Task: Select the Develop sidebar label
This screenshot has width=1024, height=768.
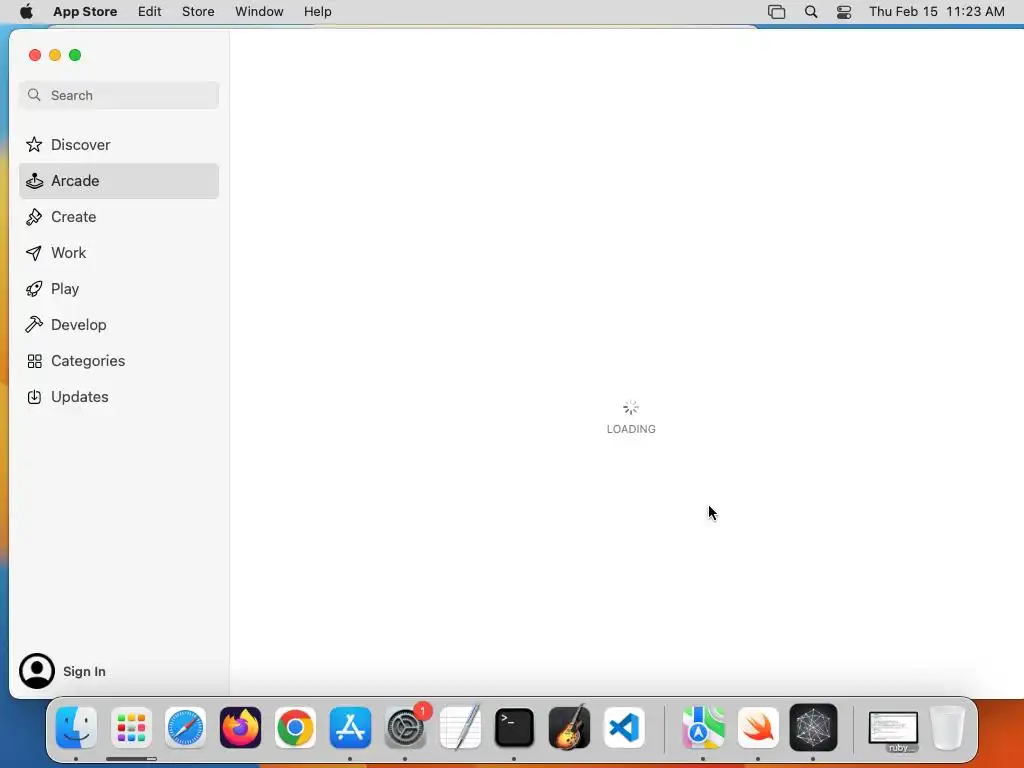Action: 78,325
